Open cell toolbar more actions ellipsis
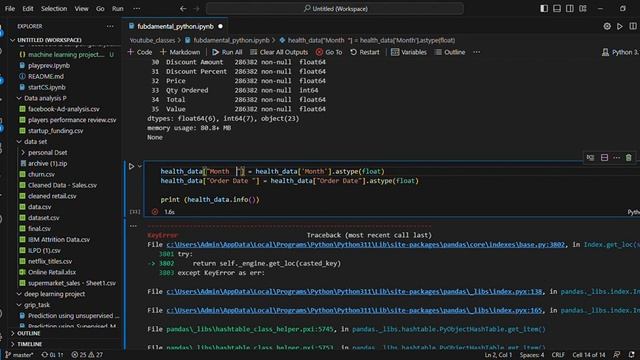 click(x=616, y=158)
